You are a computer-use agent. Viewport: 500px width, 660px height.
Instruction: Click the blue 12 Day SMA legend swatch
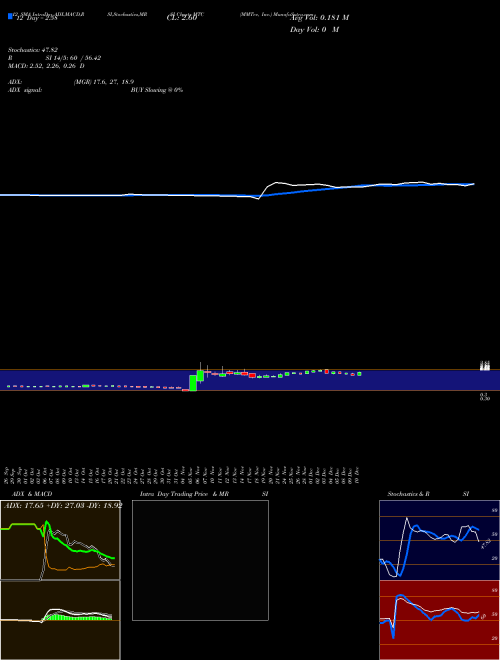coord(10,16)
